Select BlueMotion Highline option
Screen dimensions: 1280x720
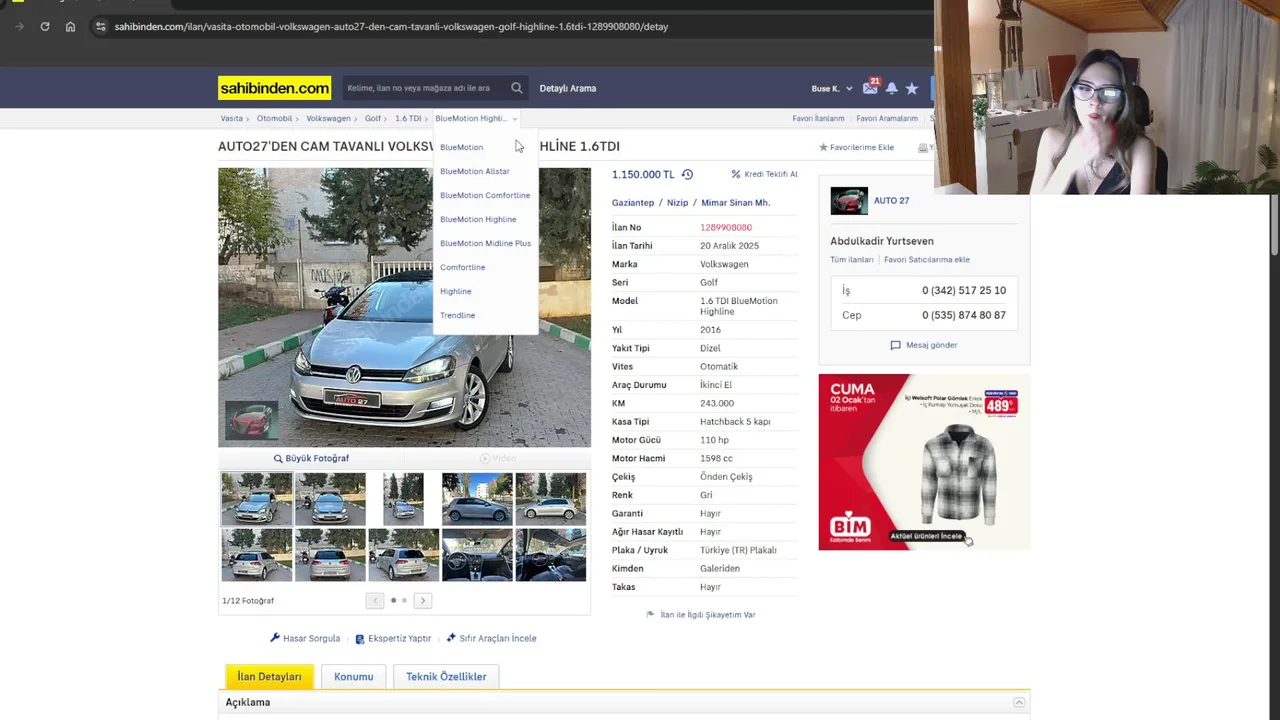pyautogui.click(x=478, y=219)
